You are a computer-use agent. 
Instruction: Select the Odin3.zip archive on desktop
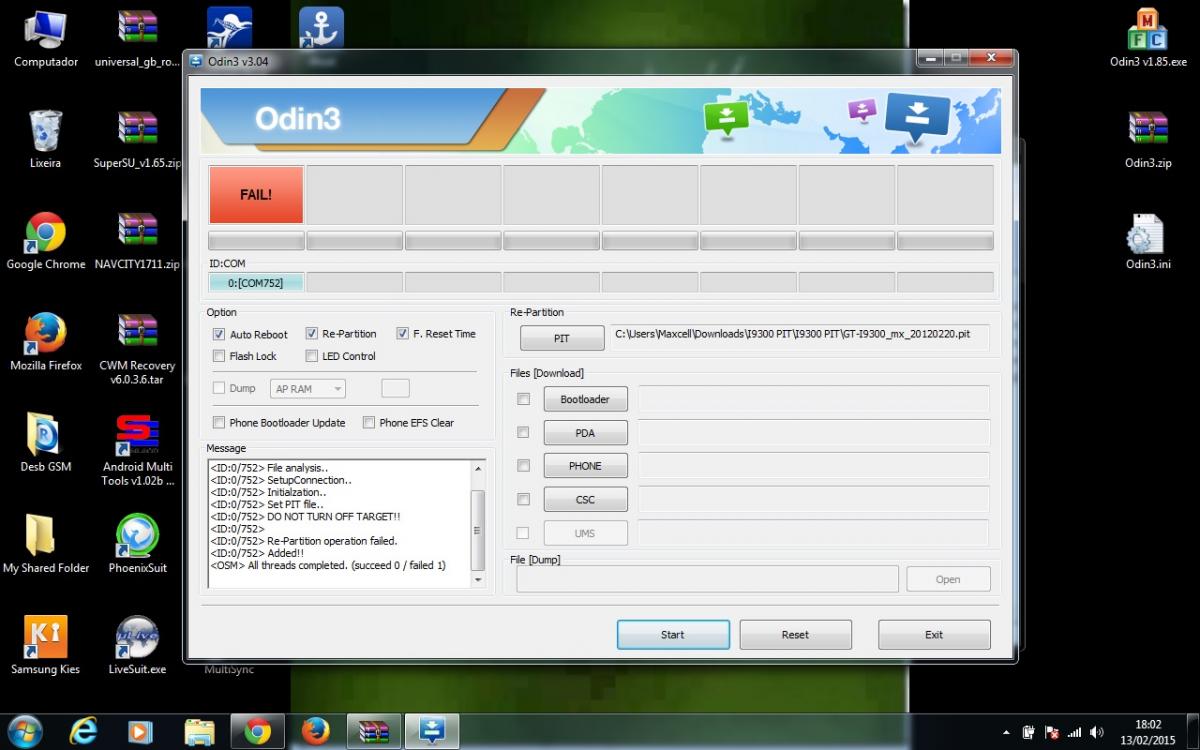(1148, 138)
